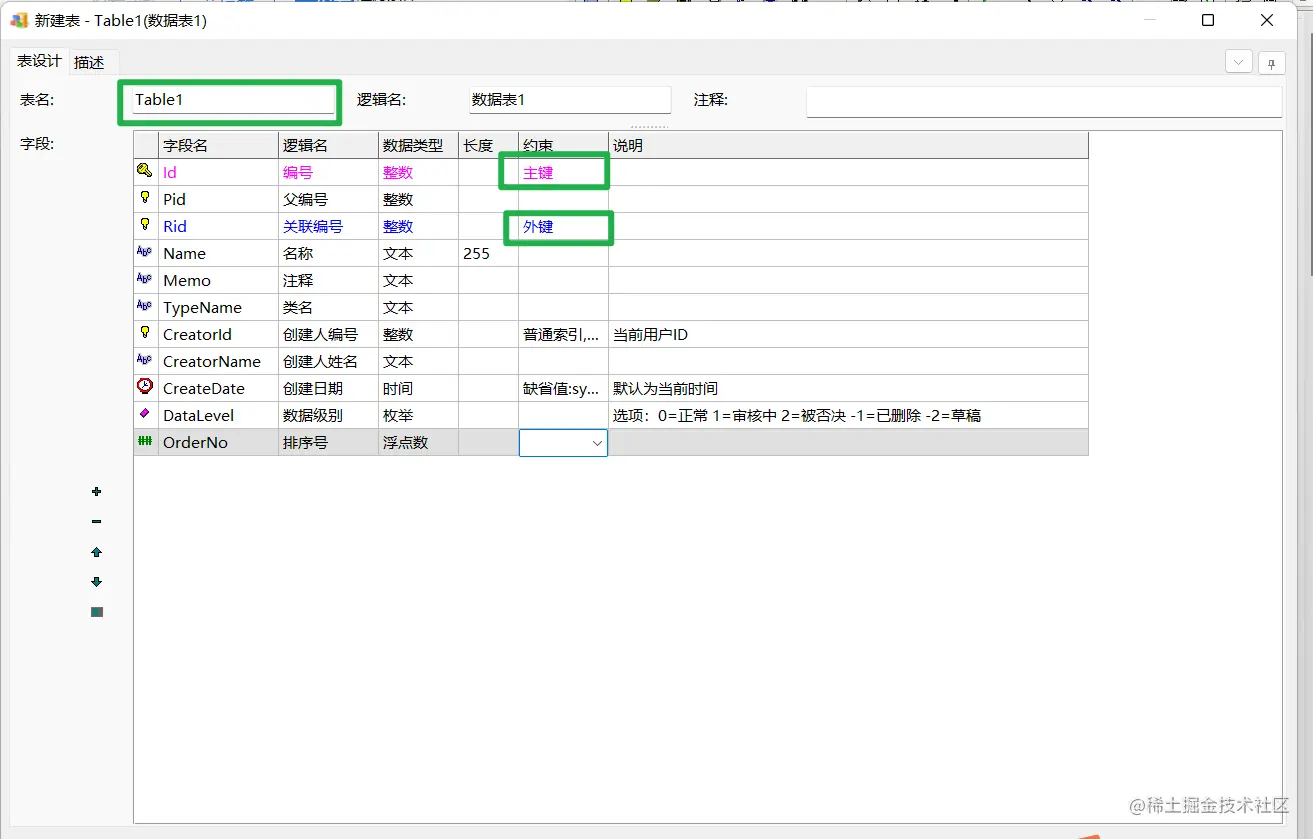Open the chevron dropdown next to the pin
The image size is (1313, 839).
pyautogui.click(x=1239, y=62)
